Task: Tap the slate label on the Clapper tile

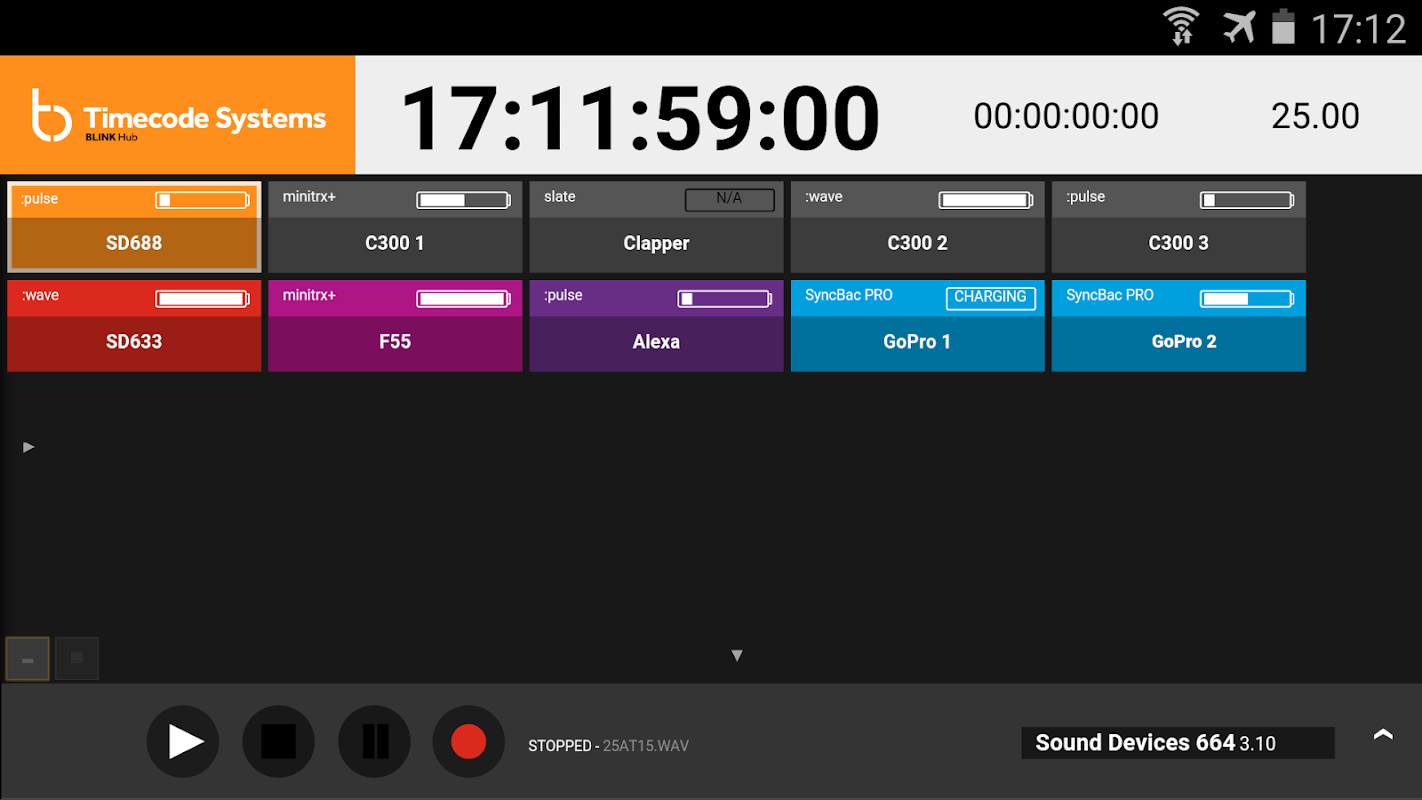Action: pos(559,197)
